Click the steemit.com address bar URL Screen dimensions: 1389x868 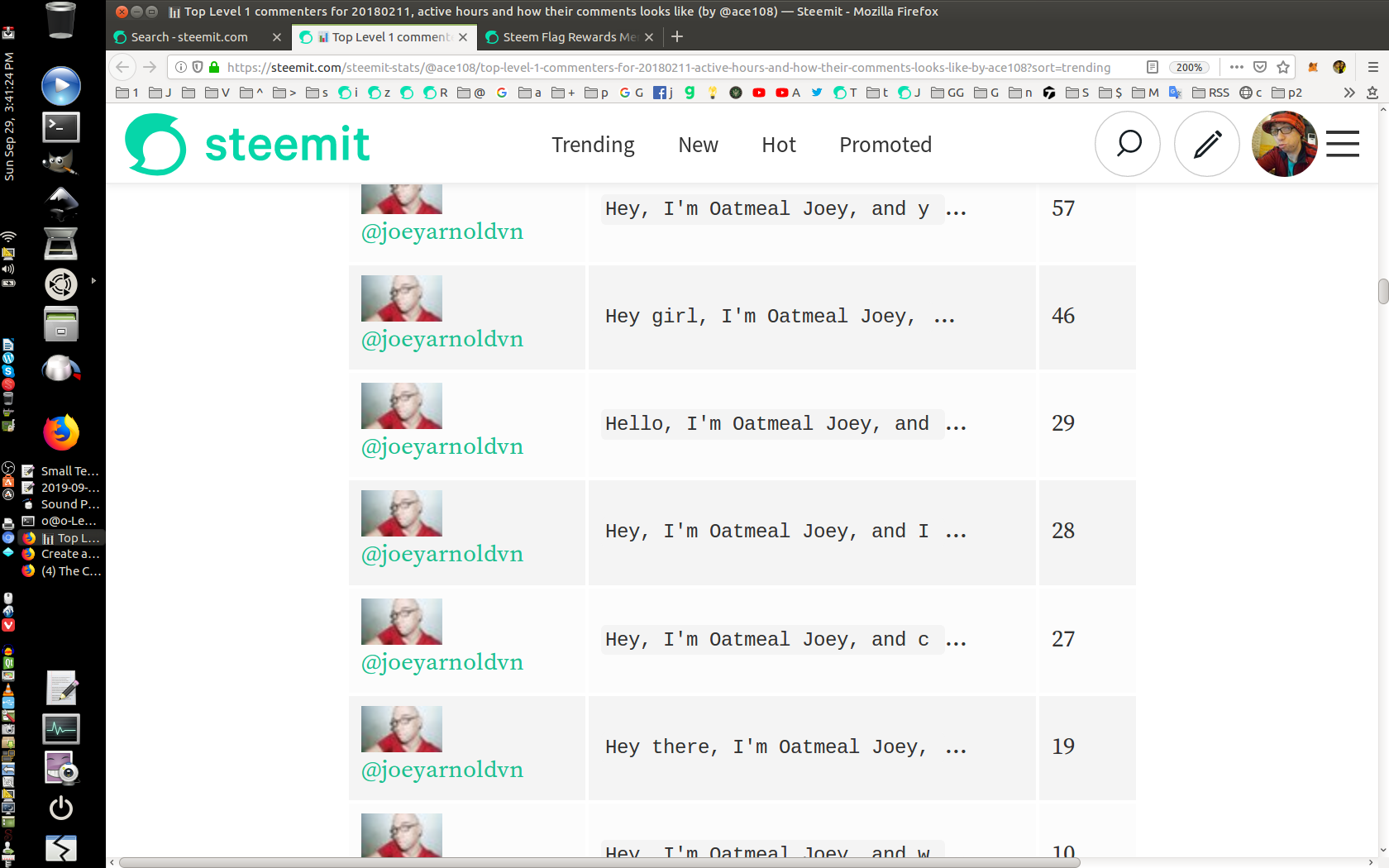[669, 67]
